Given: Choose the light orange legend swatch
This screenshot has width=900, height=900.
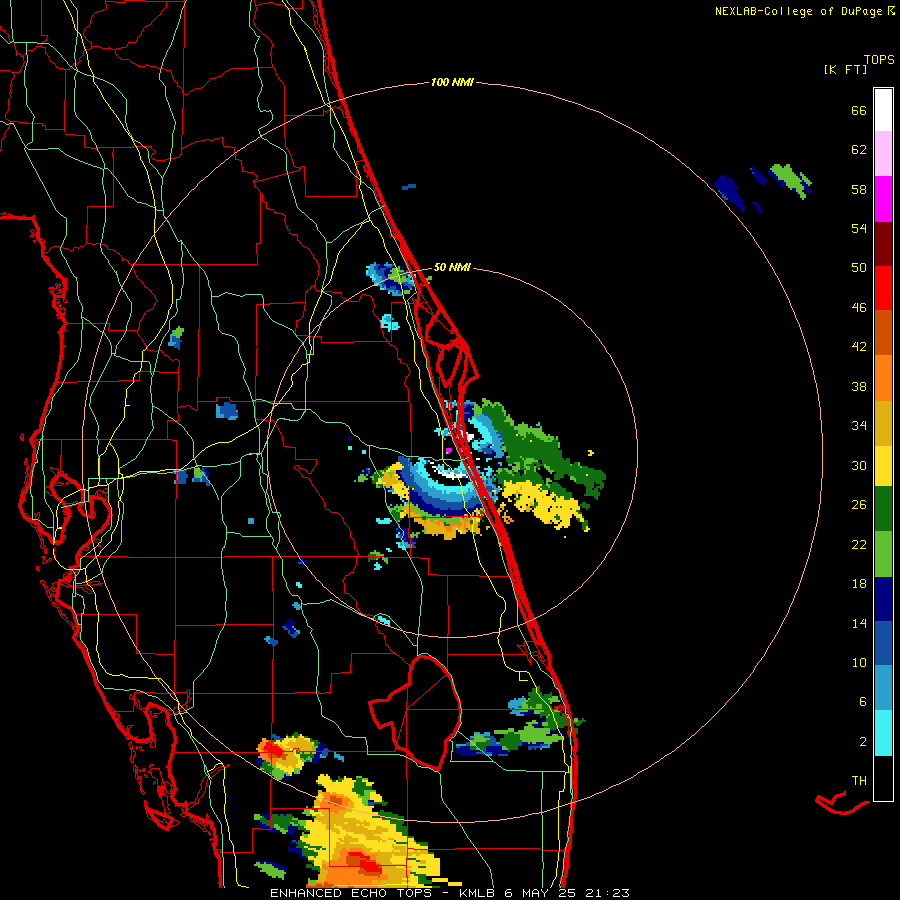Looking at the screenshot, I should tap(883, 377).
